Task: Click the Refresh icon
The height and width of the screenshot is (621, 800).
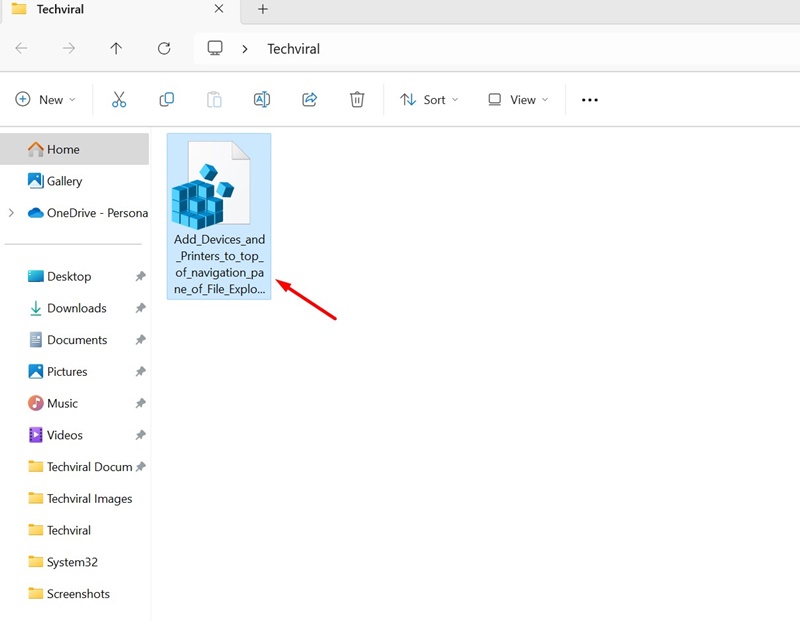Action: 164,48
